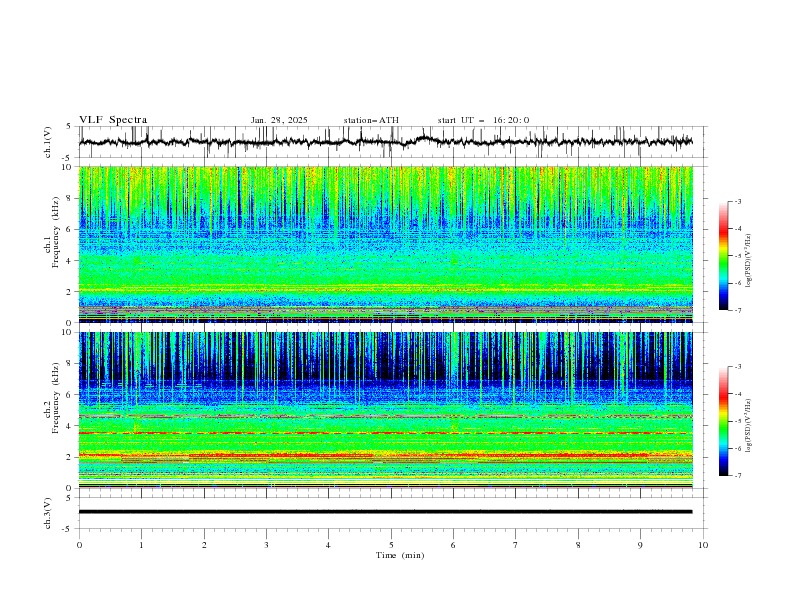Click the x-axis tick label "9"

(640, 545)
